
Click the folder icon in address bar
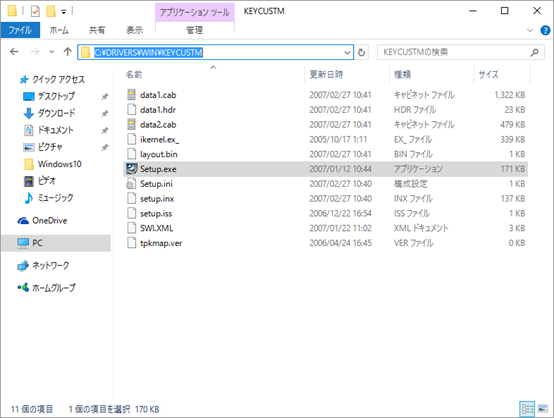click(85, 53)
